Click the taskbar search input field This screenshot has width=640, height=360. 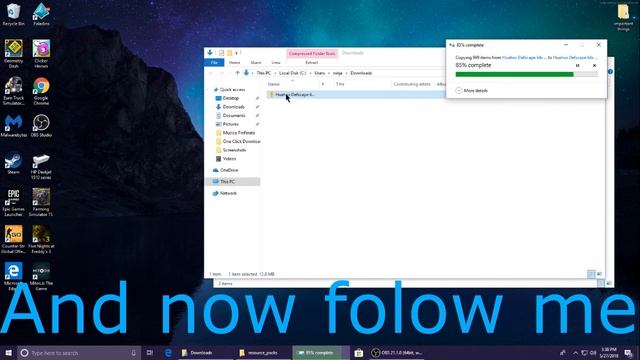pyautogui.click(x=80, y=353)
